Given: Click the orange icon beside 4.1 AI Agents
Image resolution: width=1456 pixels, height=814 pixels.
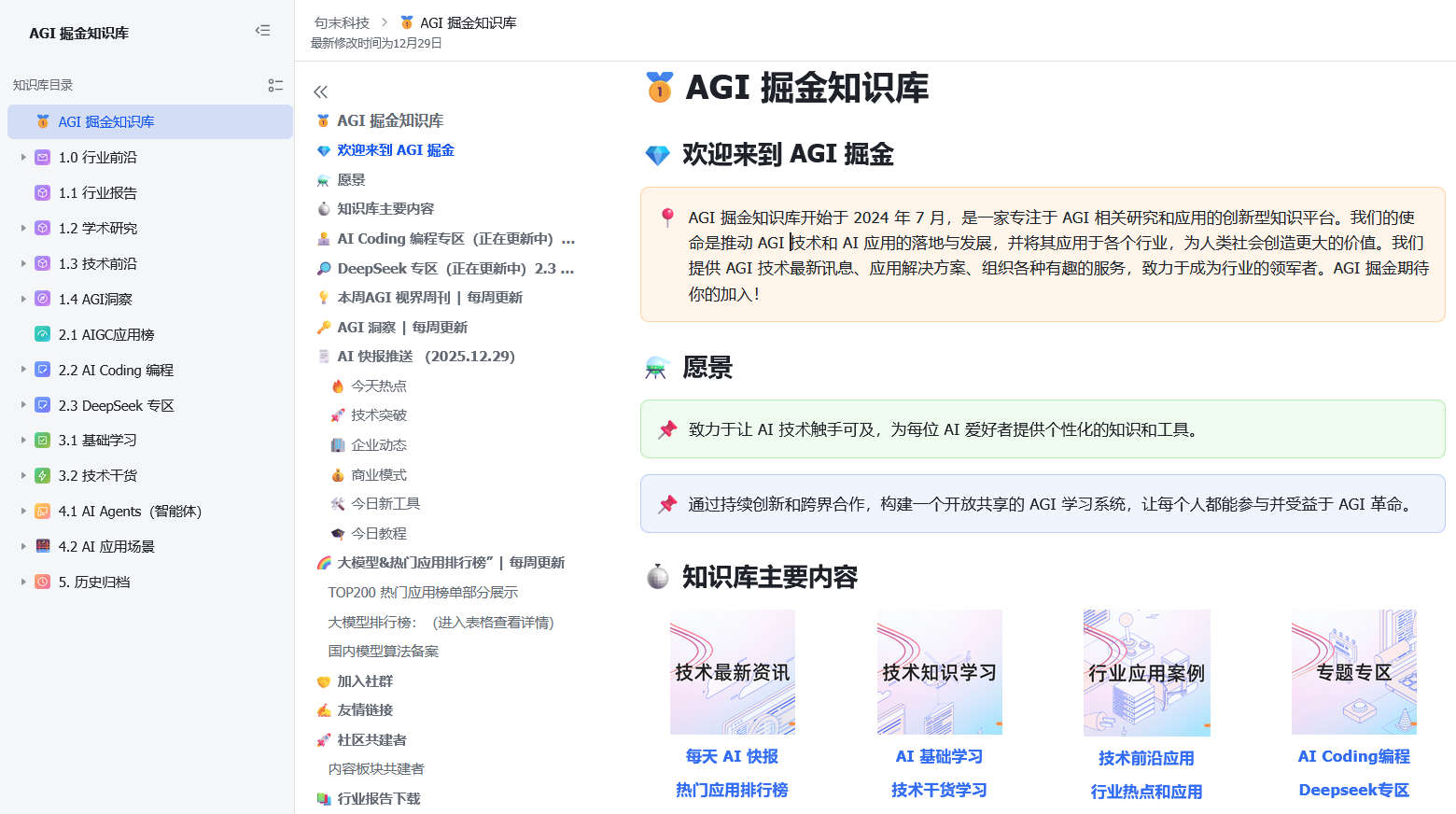Looking at the screenshot, I should pyautogui.click(x=42, y=512).
